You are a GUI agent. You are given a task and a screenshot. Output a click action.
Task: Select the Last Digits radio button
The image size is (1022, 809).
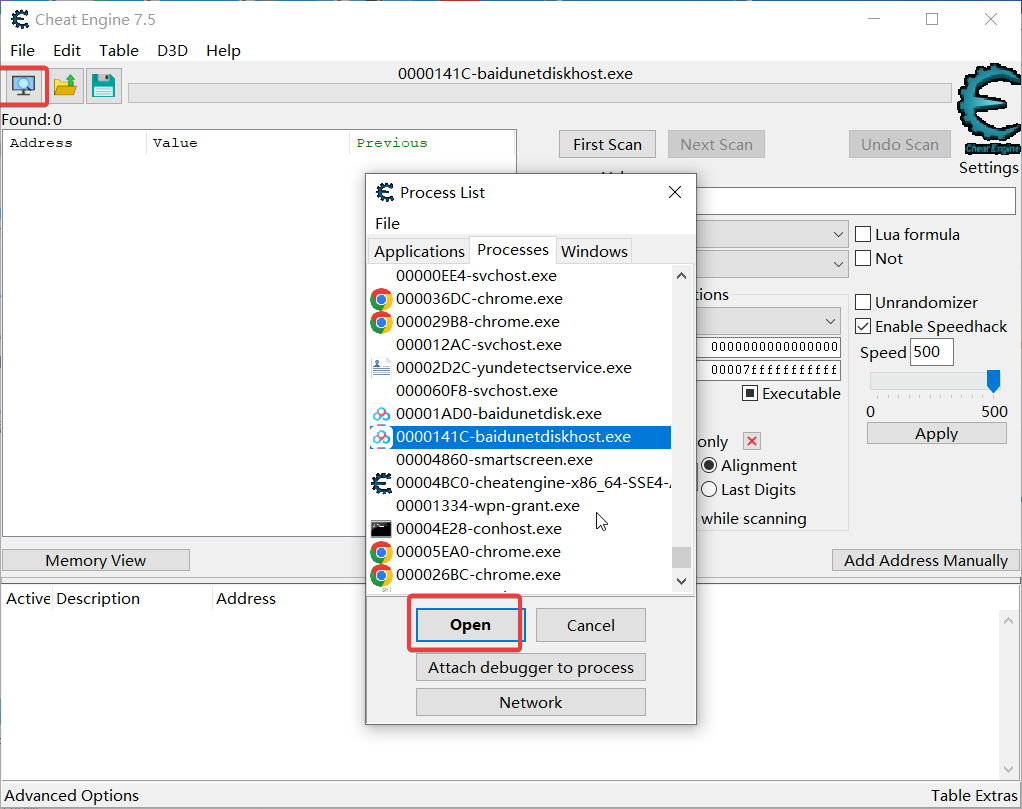709,490
